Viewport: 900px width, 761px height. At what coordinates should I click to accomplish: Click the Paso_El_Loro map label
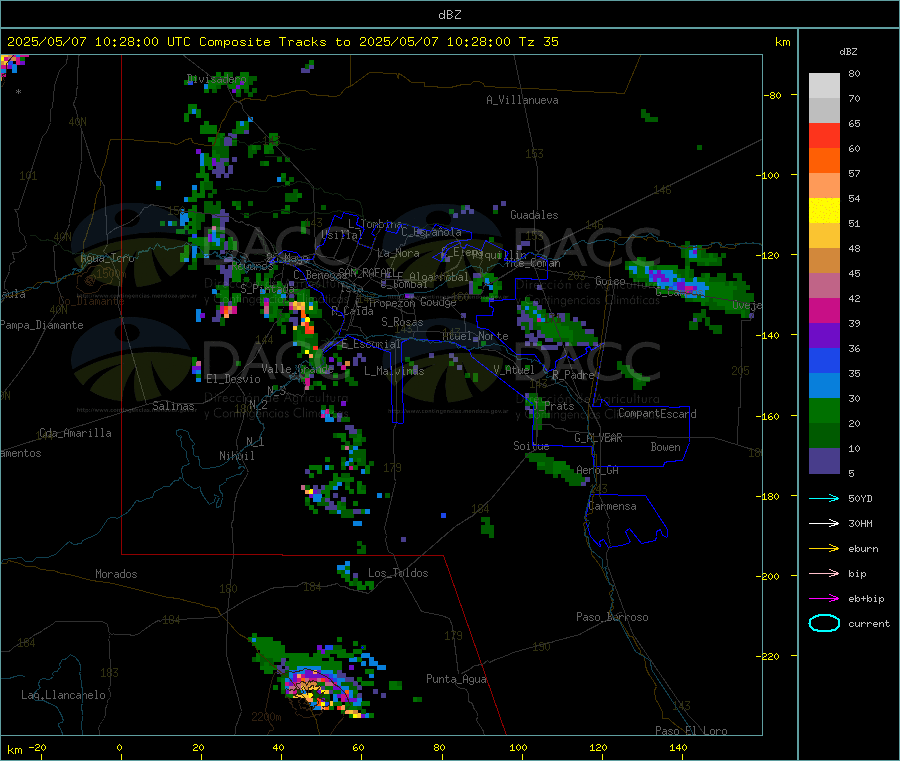(x=691, y=731)
